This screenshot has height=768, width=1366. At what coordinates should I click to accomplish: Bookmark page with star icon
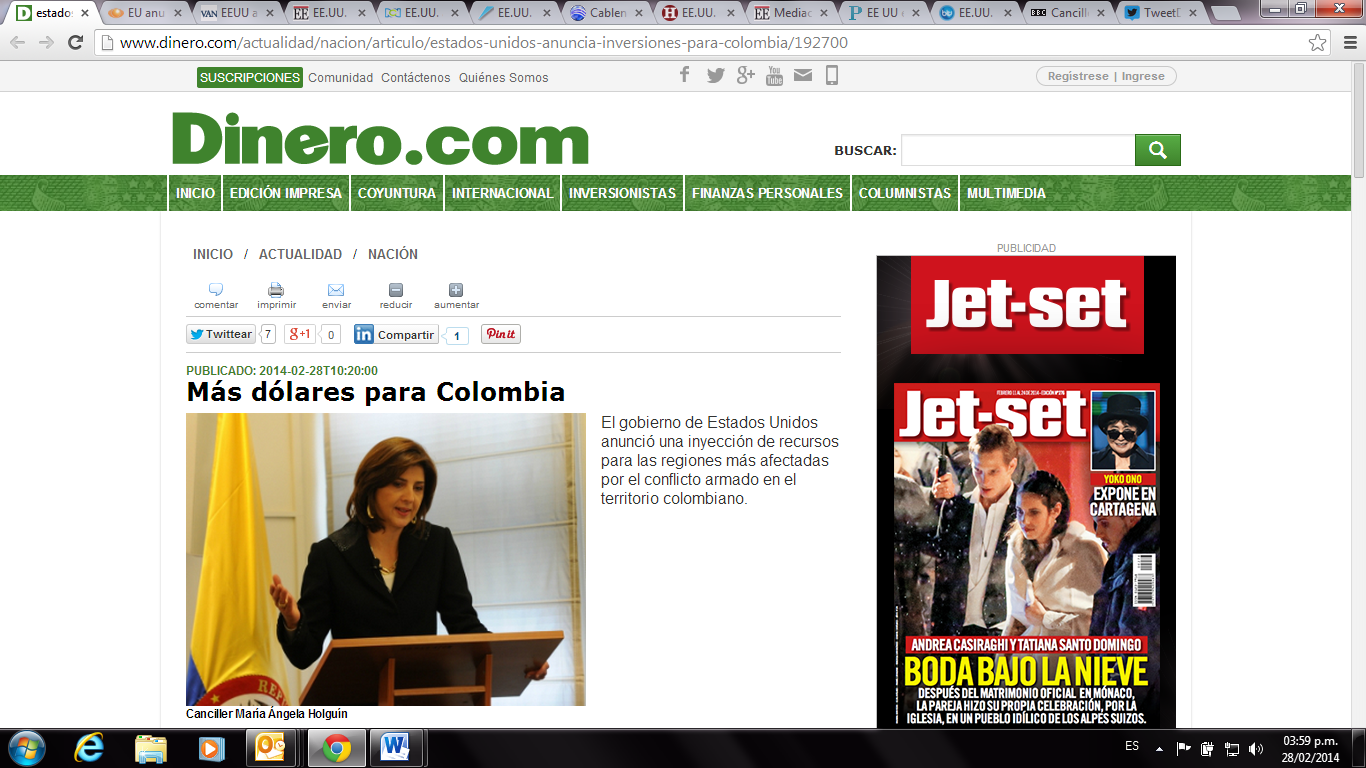click(1318, 43)
